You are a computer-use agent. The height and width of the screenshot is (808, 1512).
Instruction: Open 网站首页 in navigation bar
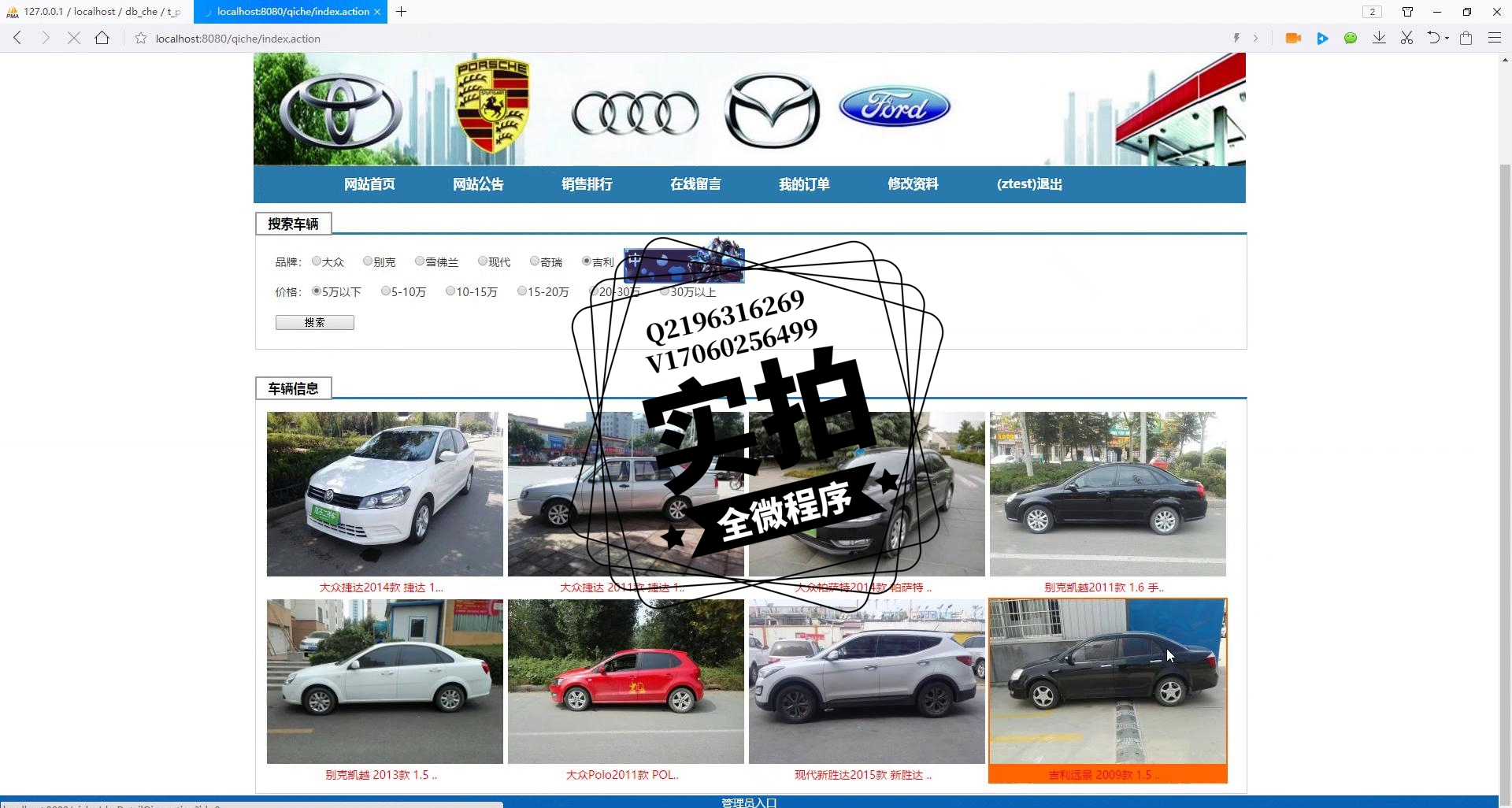[369, 184]
